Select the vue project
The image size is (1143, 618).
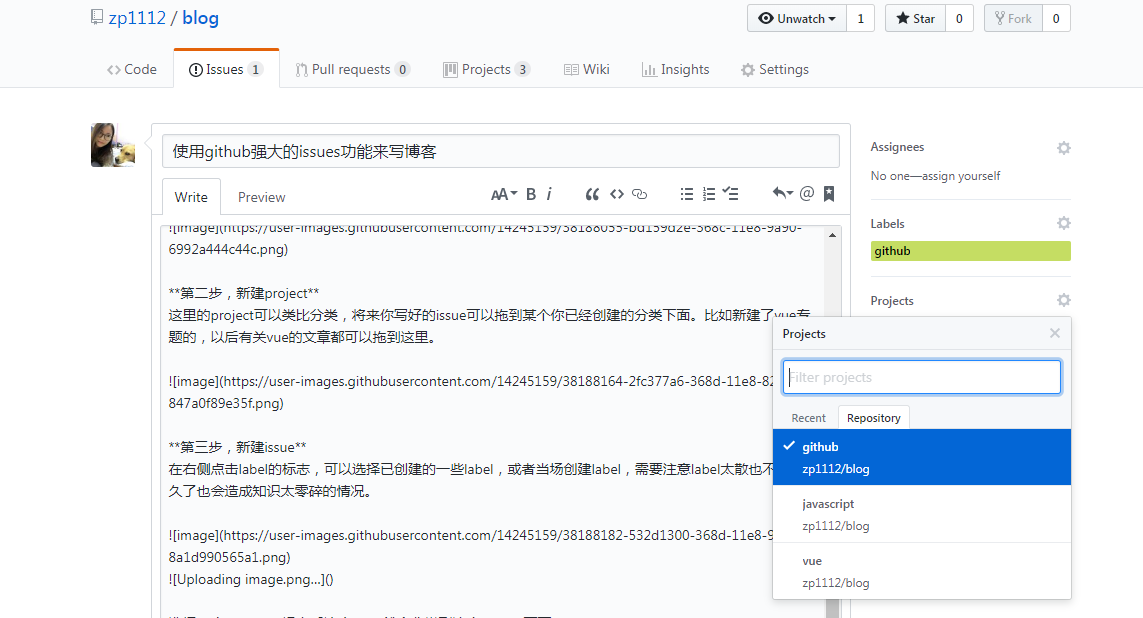click(921, 571)
